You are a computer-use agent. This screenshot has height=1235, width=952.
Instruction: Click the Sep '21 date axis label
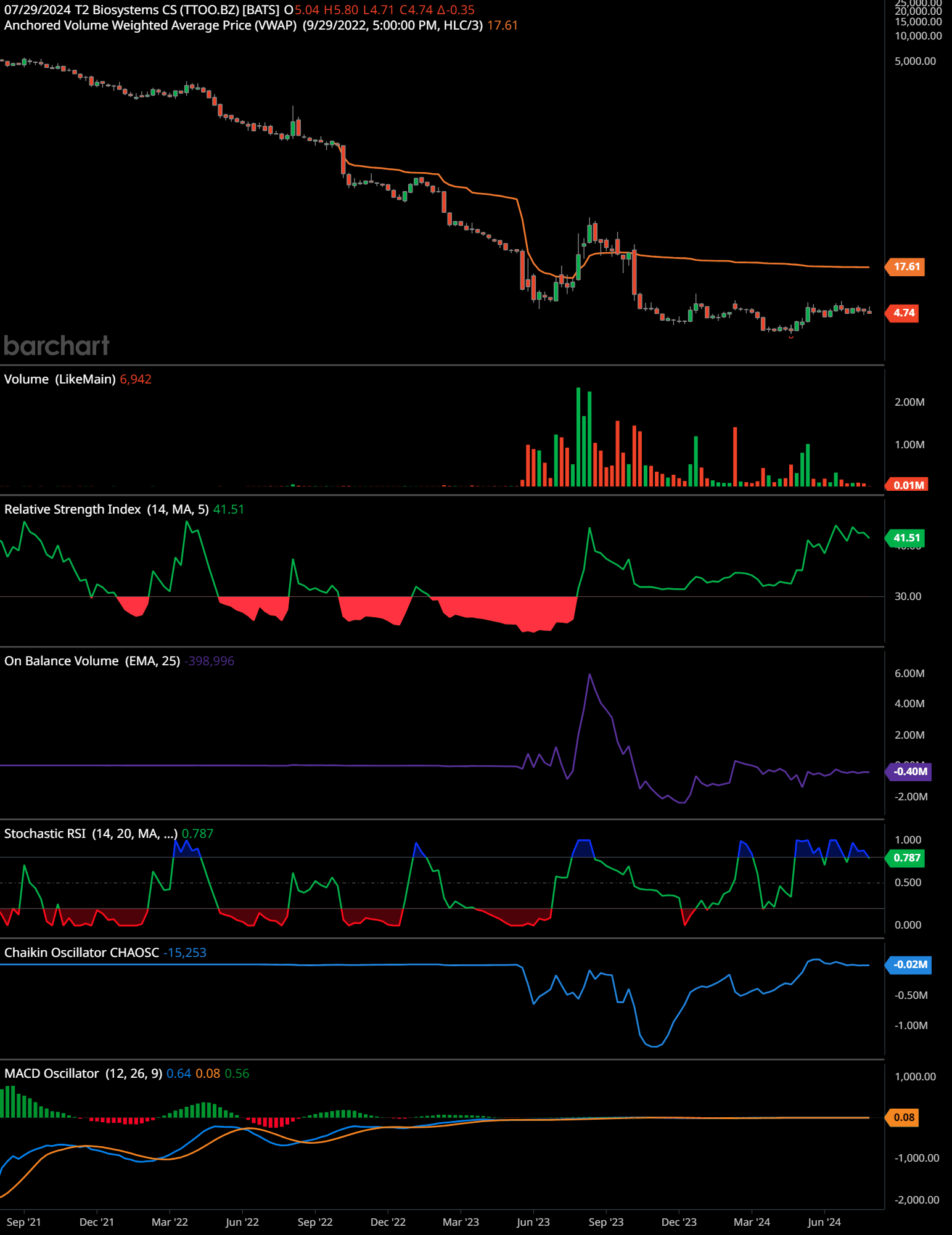click(x=24, y=1222)
